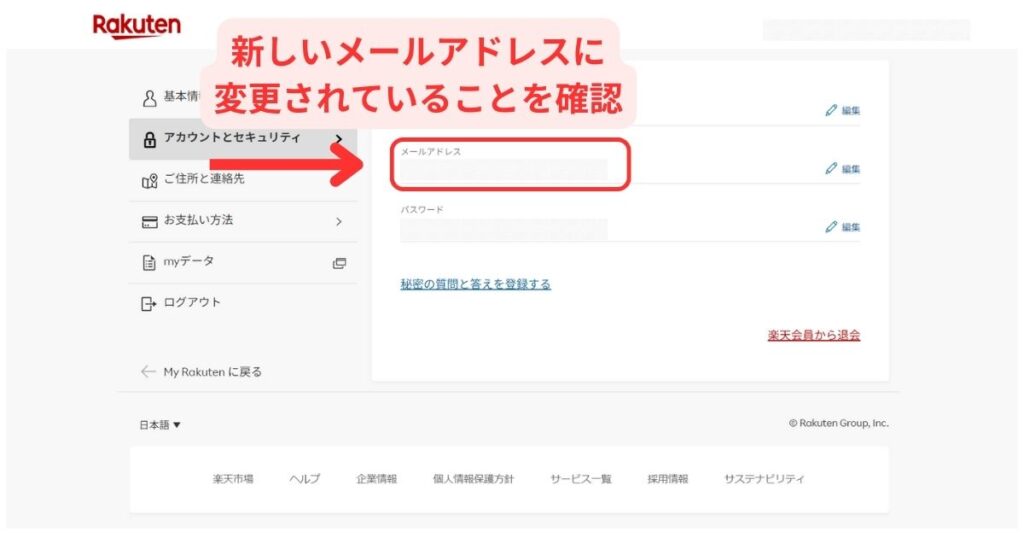Screen dimensions: 1024x538
Task: Click the lock icon beside アカウントとセキュリティ
Action: coord(150,139)
